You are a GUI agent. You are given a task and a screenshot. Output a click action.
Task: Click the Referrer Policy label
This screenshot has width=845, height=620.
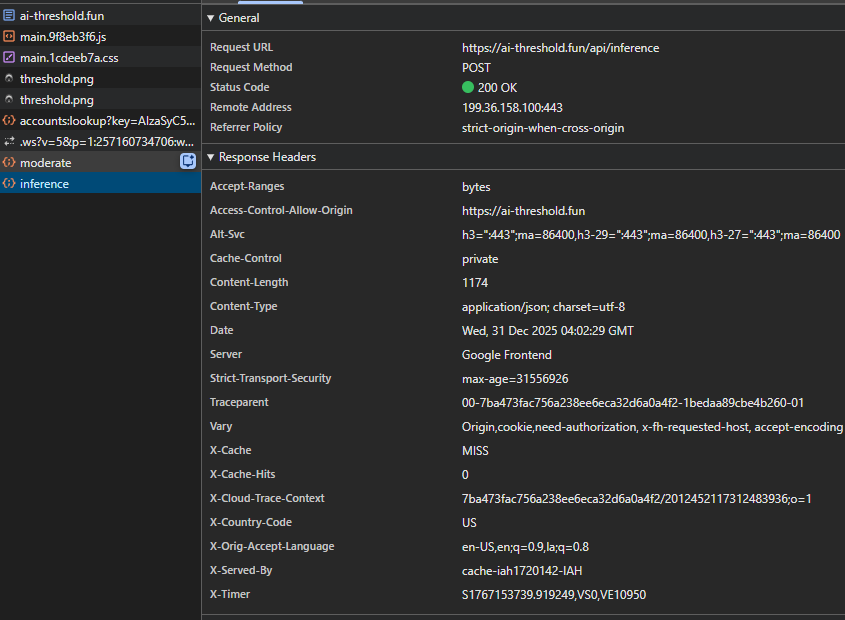246,127
